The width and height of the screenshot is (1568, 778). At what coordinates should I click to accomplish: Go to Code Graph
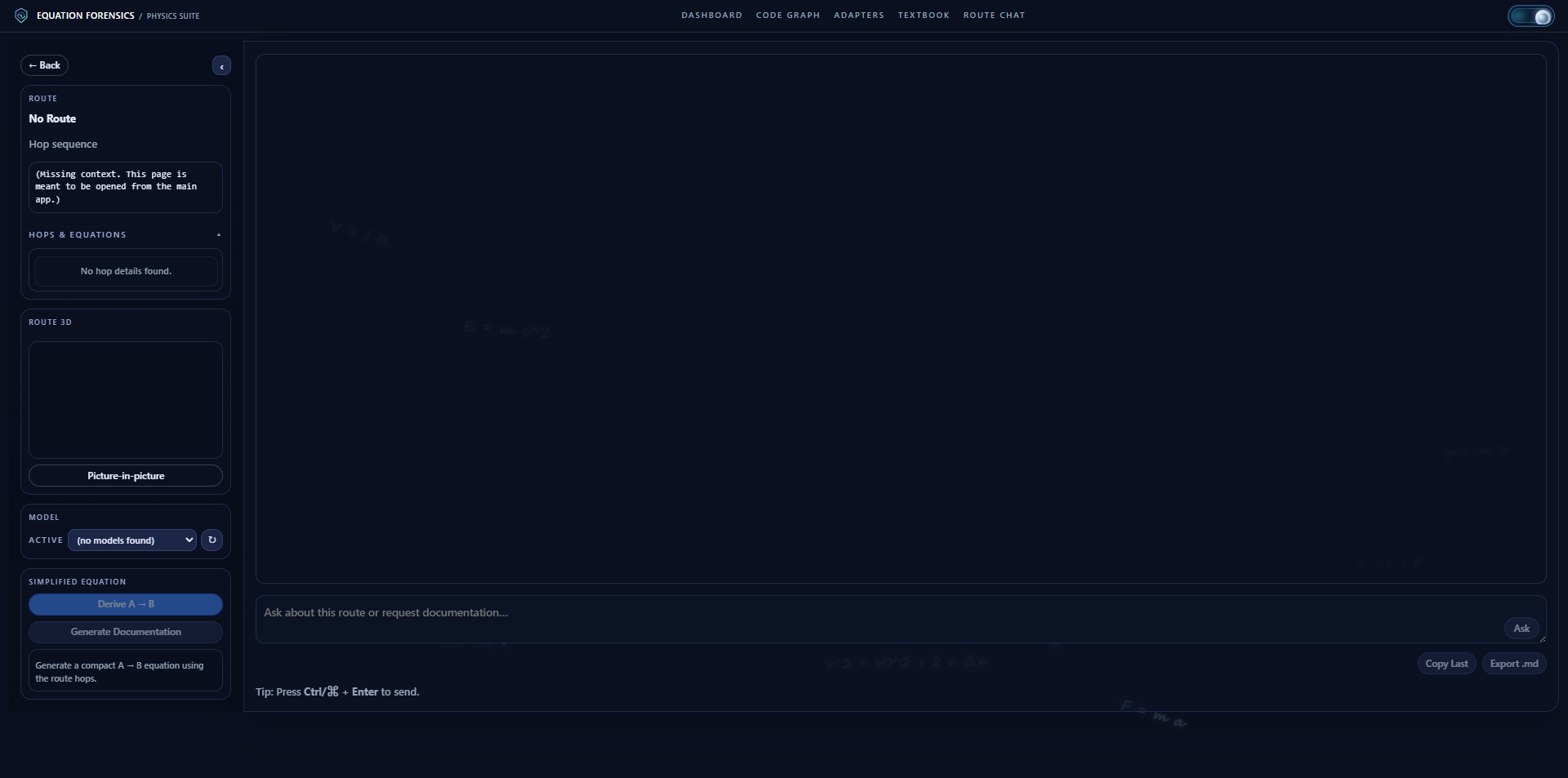click(787, 16)
